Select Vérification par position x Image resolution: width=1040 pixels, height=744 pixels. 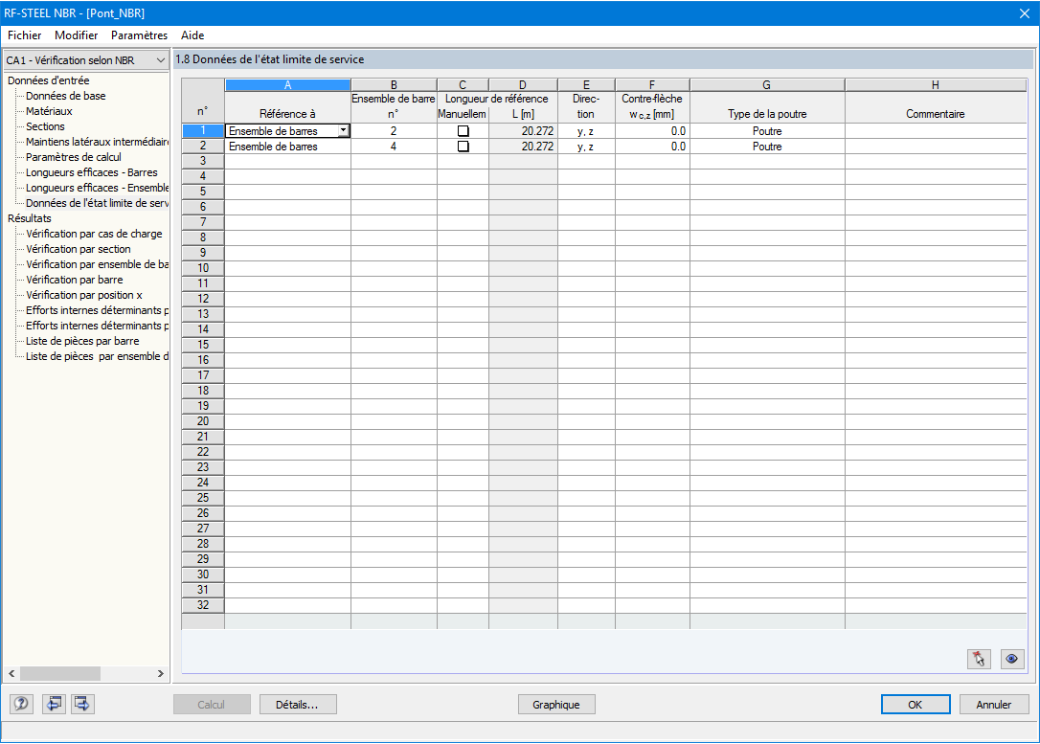coord(84,294)
